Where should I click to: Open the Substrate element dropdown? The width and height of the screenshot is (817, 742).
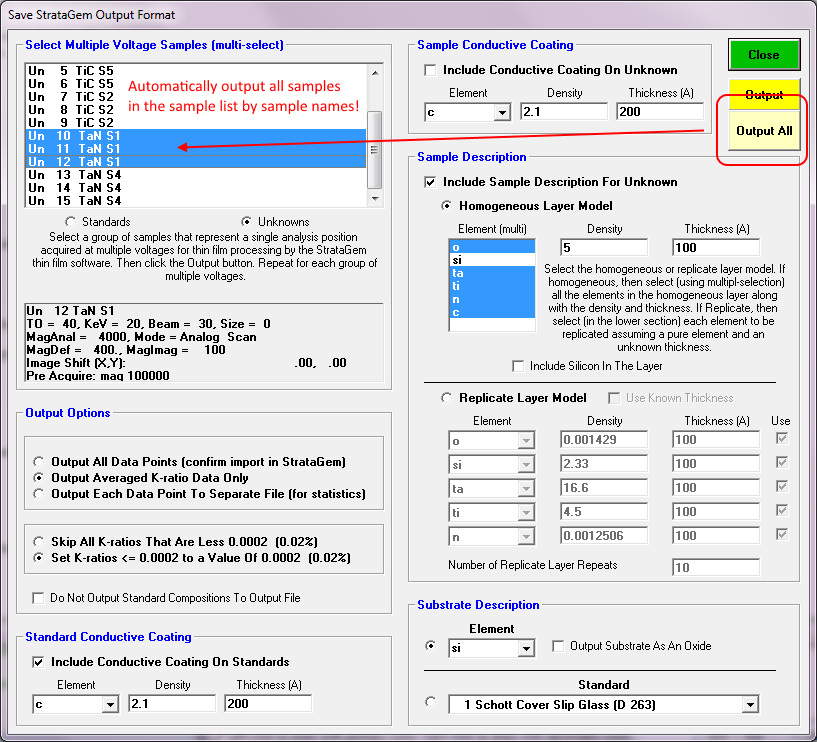tap(527, 649)
